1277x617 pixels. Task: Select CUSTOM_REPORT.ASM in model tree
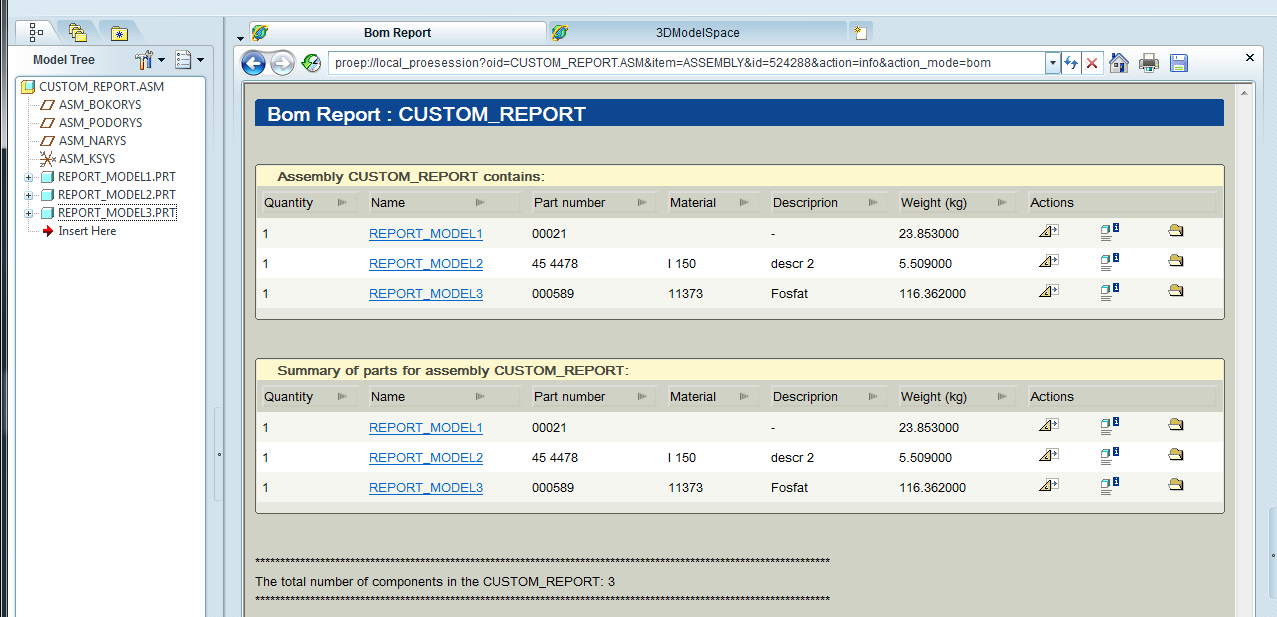[93, 87]
